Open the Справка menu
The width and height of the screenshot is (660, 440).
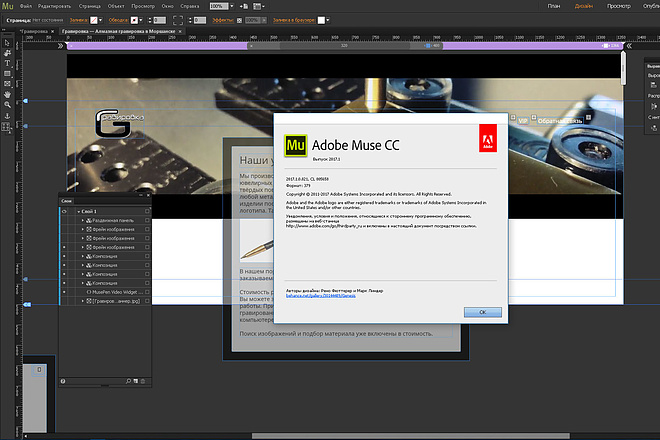(189, 6)
